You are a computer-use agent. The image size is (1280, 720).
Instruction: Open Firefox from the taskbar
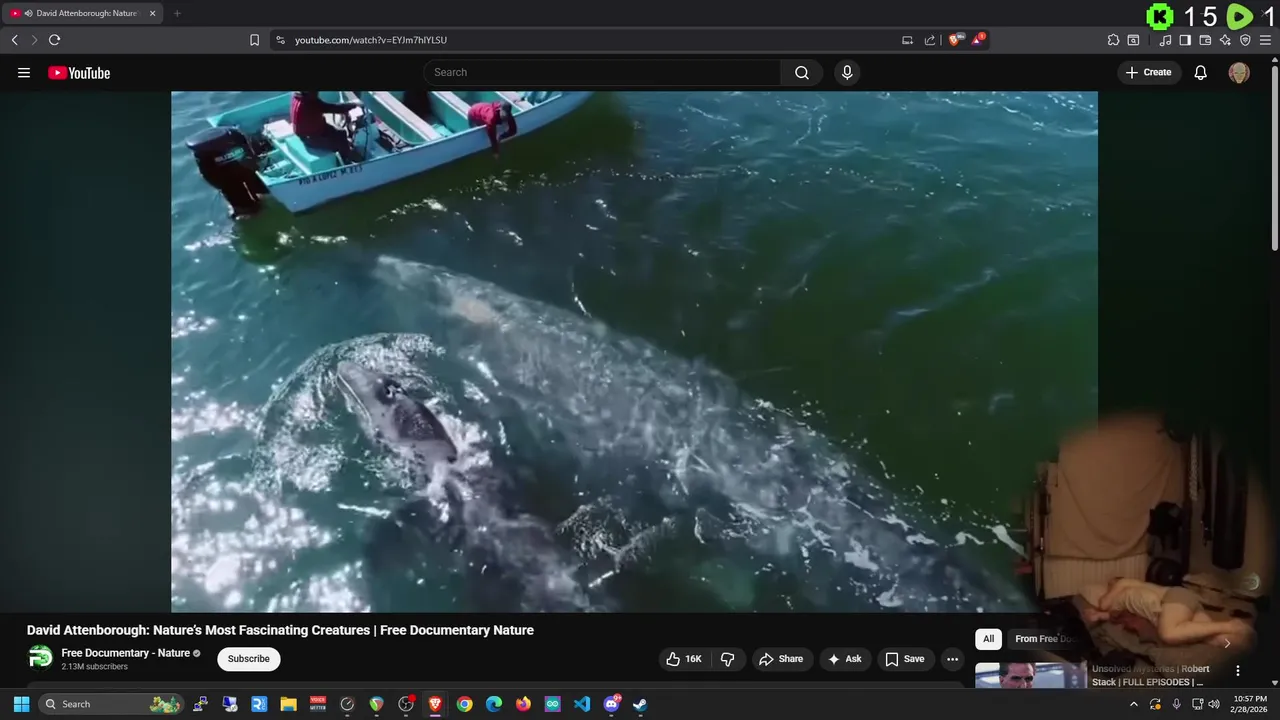tap(523, 704)
